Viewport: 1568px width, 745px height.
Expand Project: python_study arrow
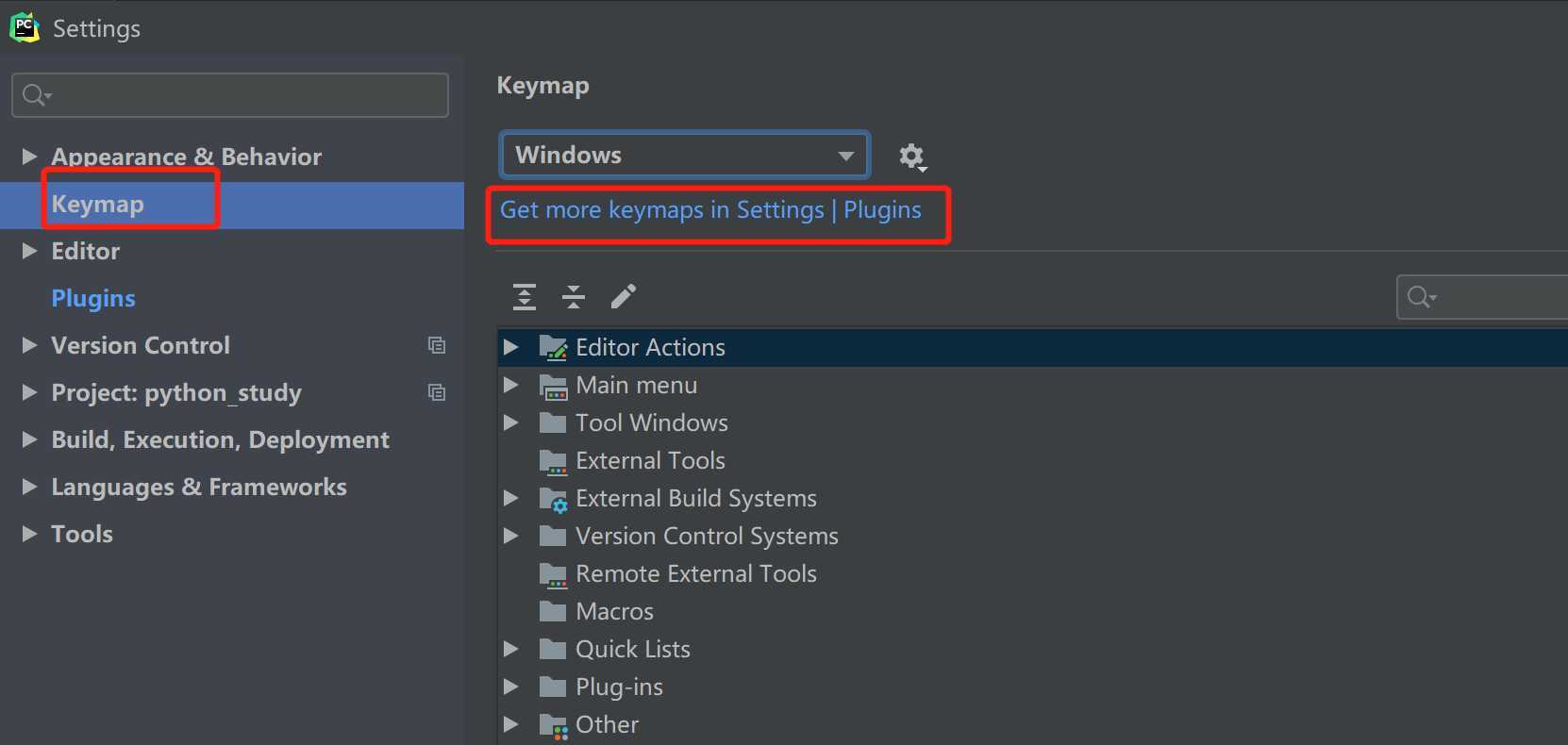tap(29, 392)
